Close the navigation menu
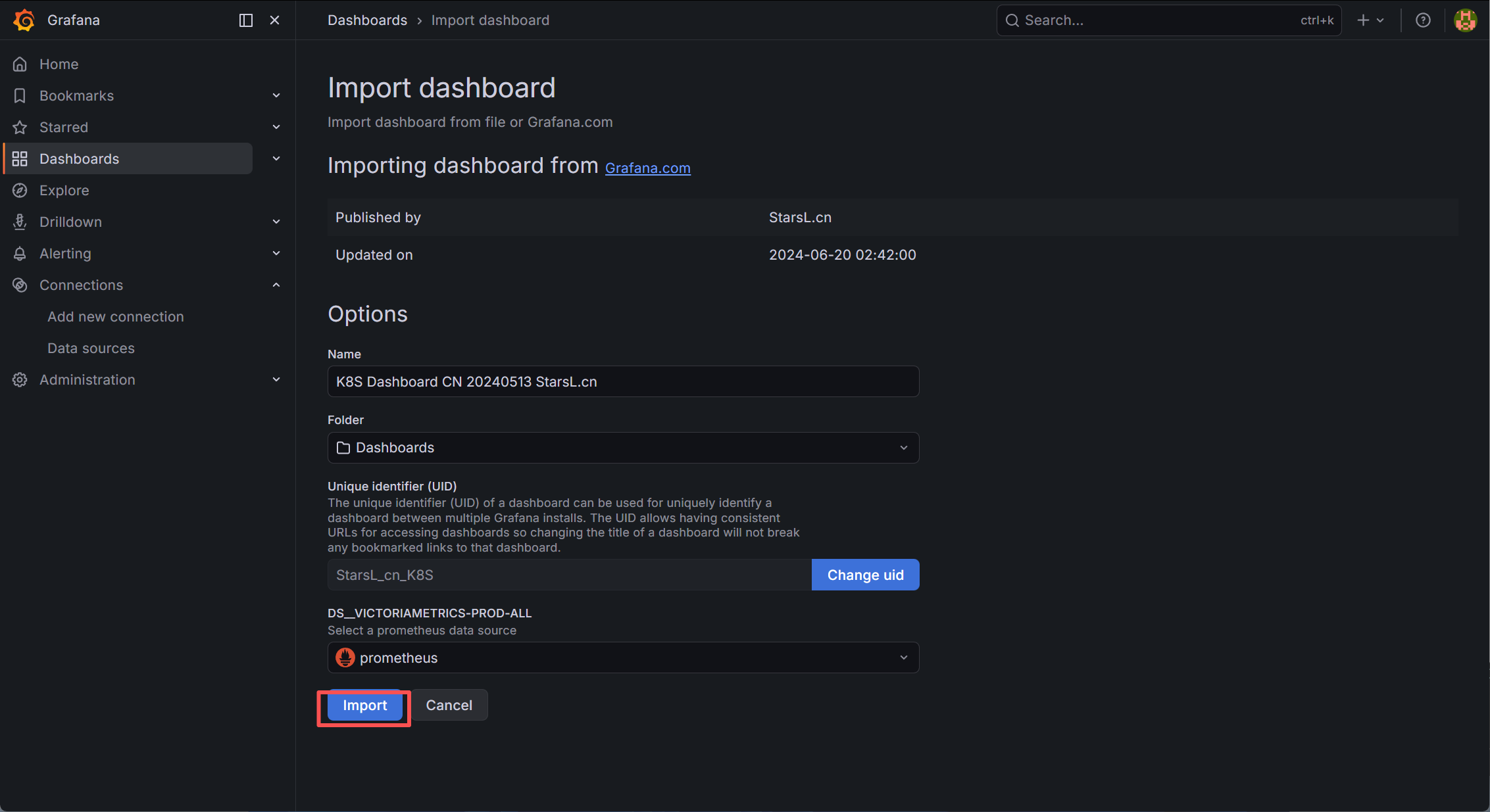The height and width of the screenshot is (812, 1490). 275,20
